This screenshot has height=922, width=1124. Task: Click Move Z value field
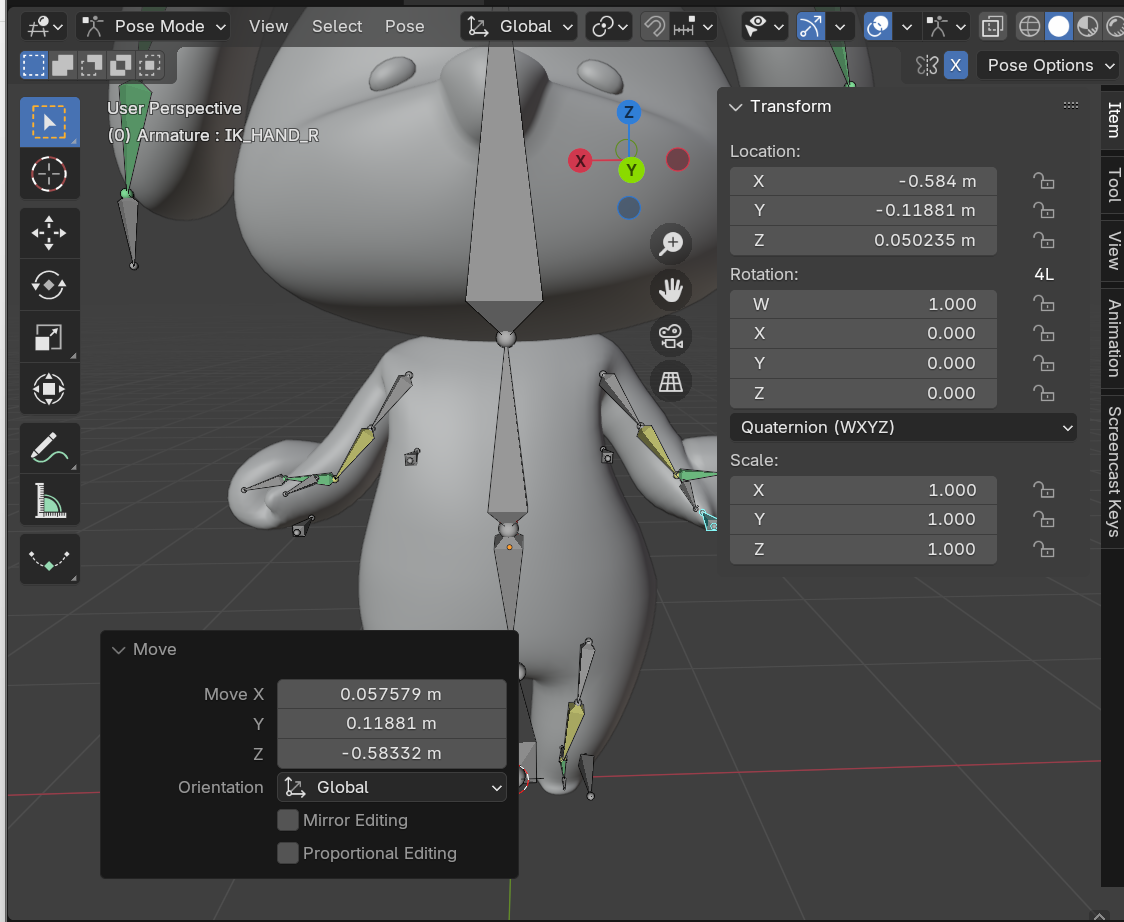pyautogui.click(x=392, y=754)
